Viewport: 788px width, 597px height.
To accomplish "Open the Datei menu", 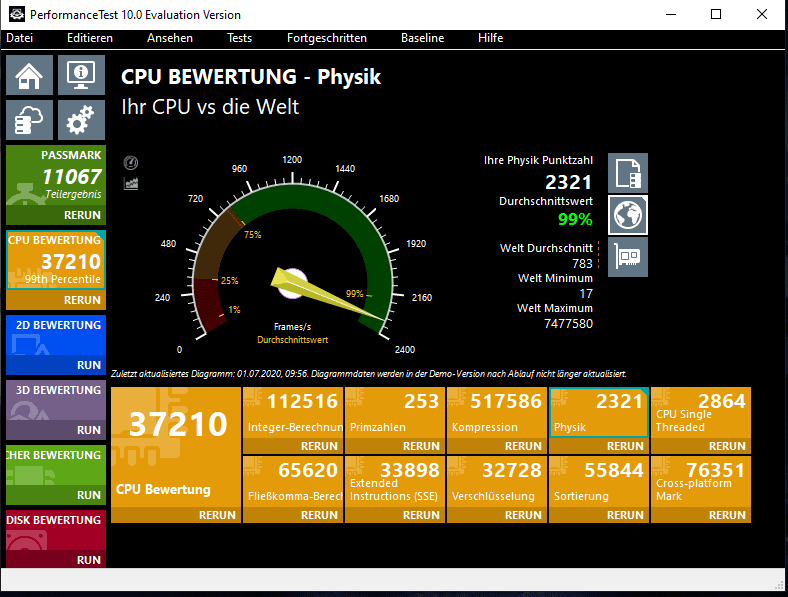I will [x=20, y=38].
